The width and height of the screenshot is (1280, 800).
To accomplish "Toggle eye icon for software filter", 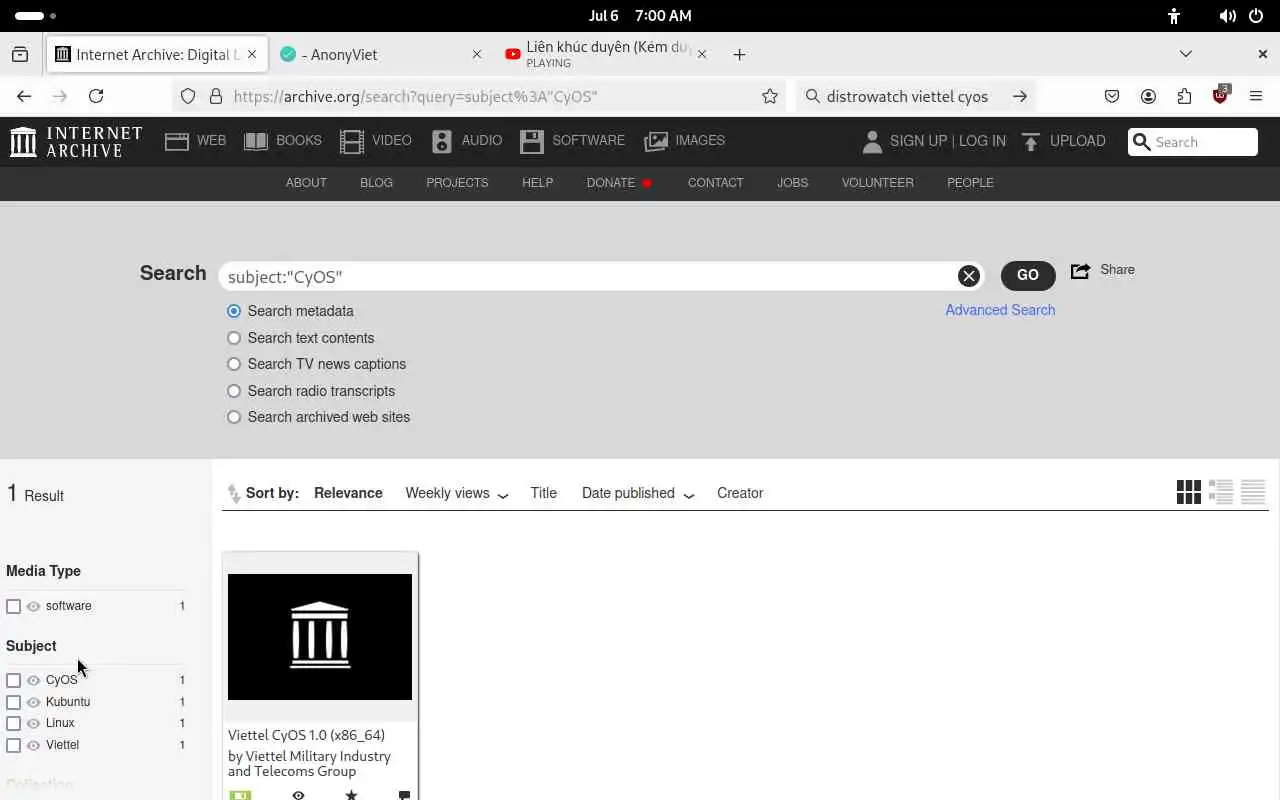I will point(33,606).
